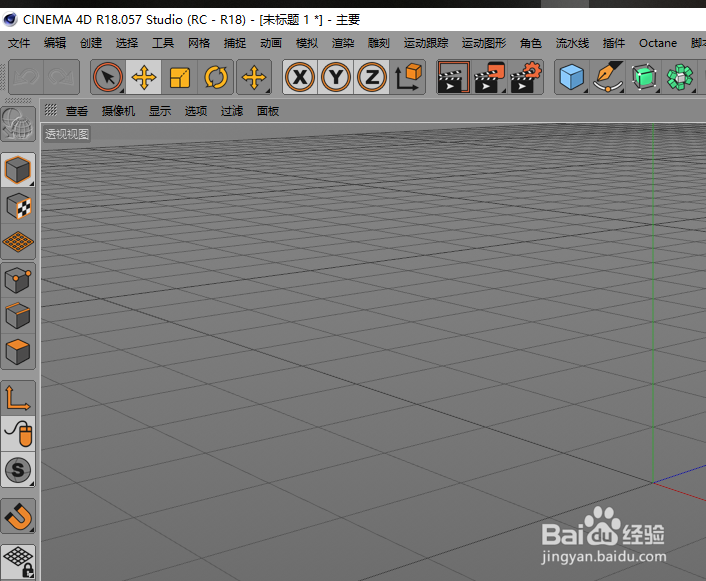Toggle the Snap magnet icon
Screen dimensions: 706x581
tap(18, 516)
